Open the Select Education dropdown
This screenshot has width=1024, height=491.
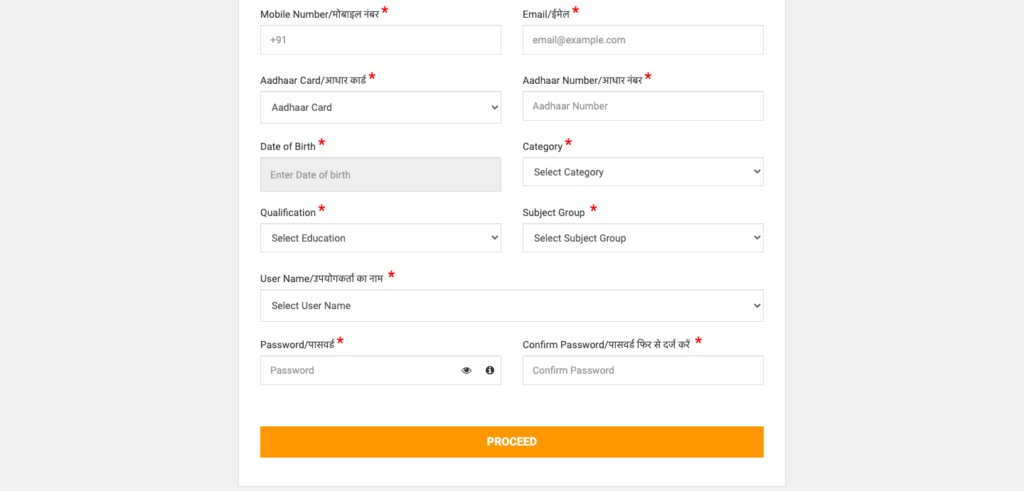point(381,238)
